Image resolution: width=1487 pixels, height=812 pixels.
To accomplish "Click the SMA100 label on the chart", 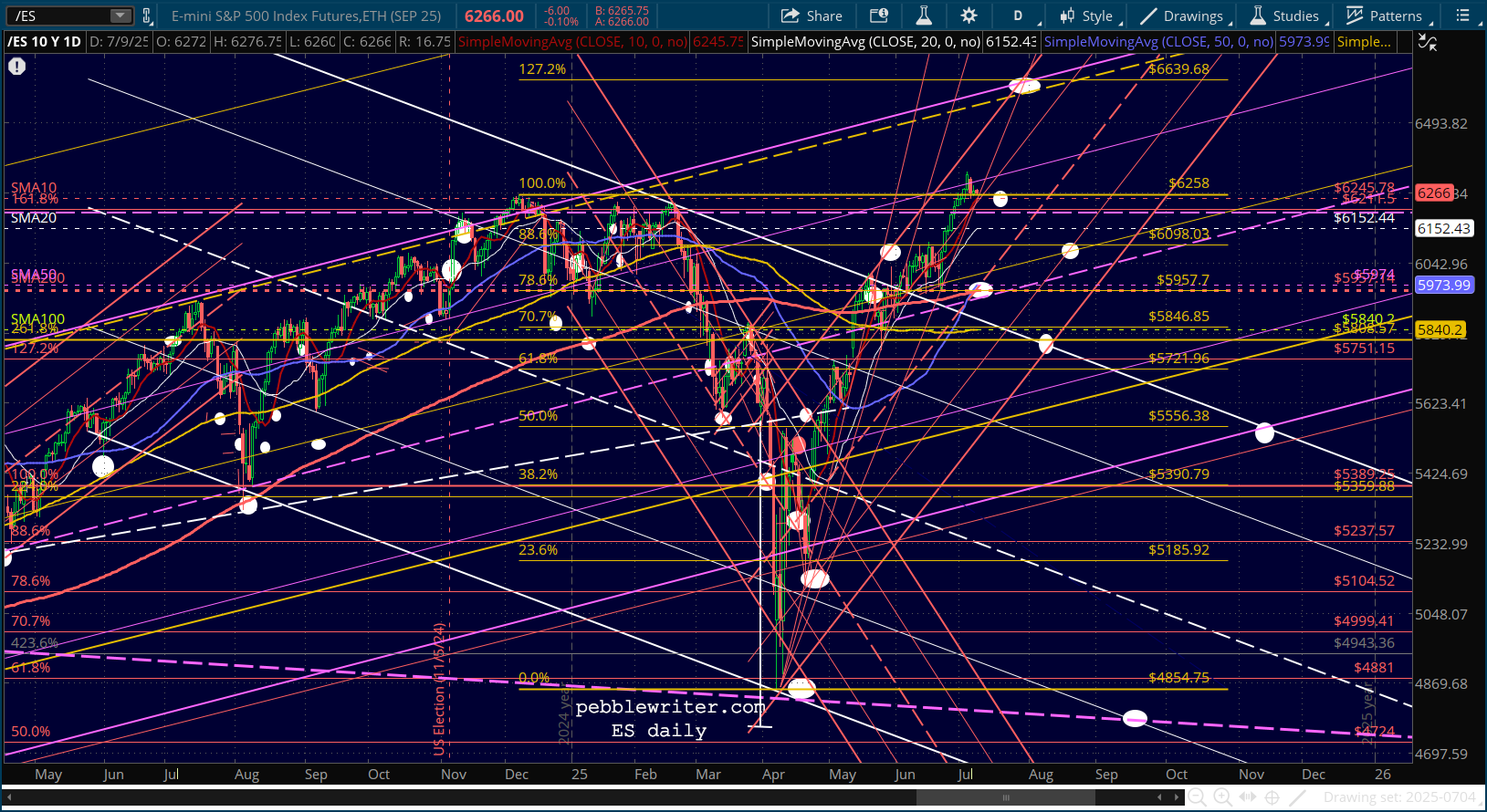I will (x=37, y=319).
